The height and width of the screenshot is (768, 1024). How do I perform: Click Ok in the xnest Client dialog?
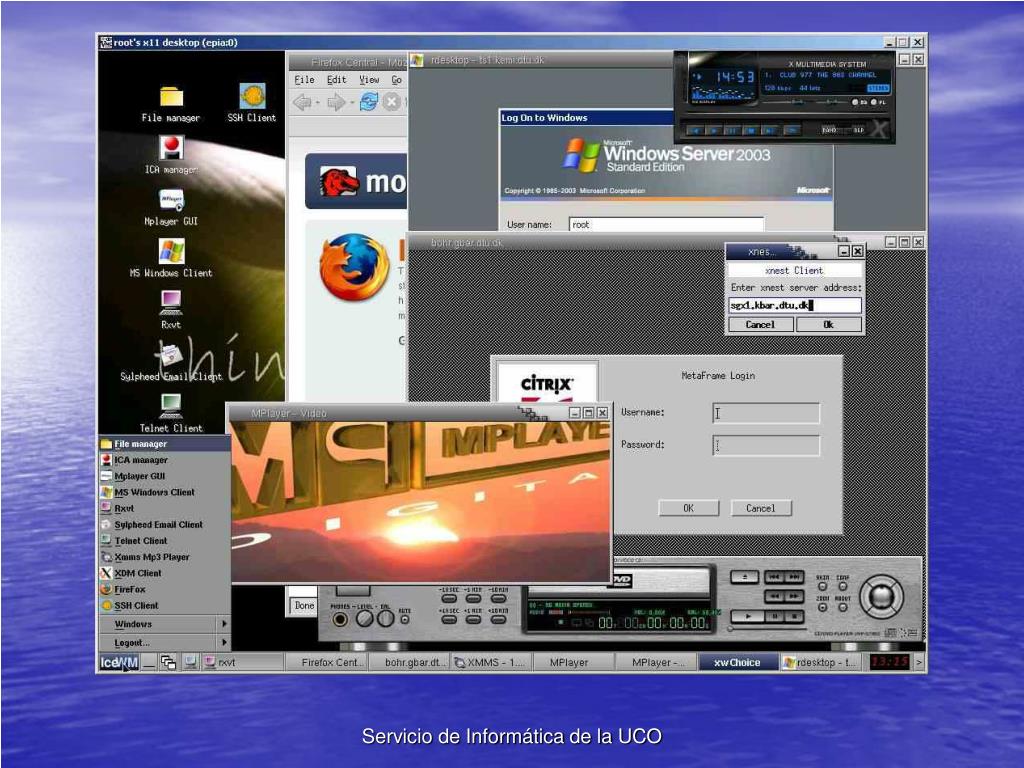coord(829,325)
